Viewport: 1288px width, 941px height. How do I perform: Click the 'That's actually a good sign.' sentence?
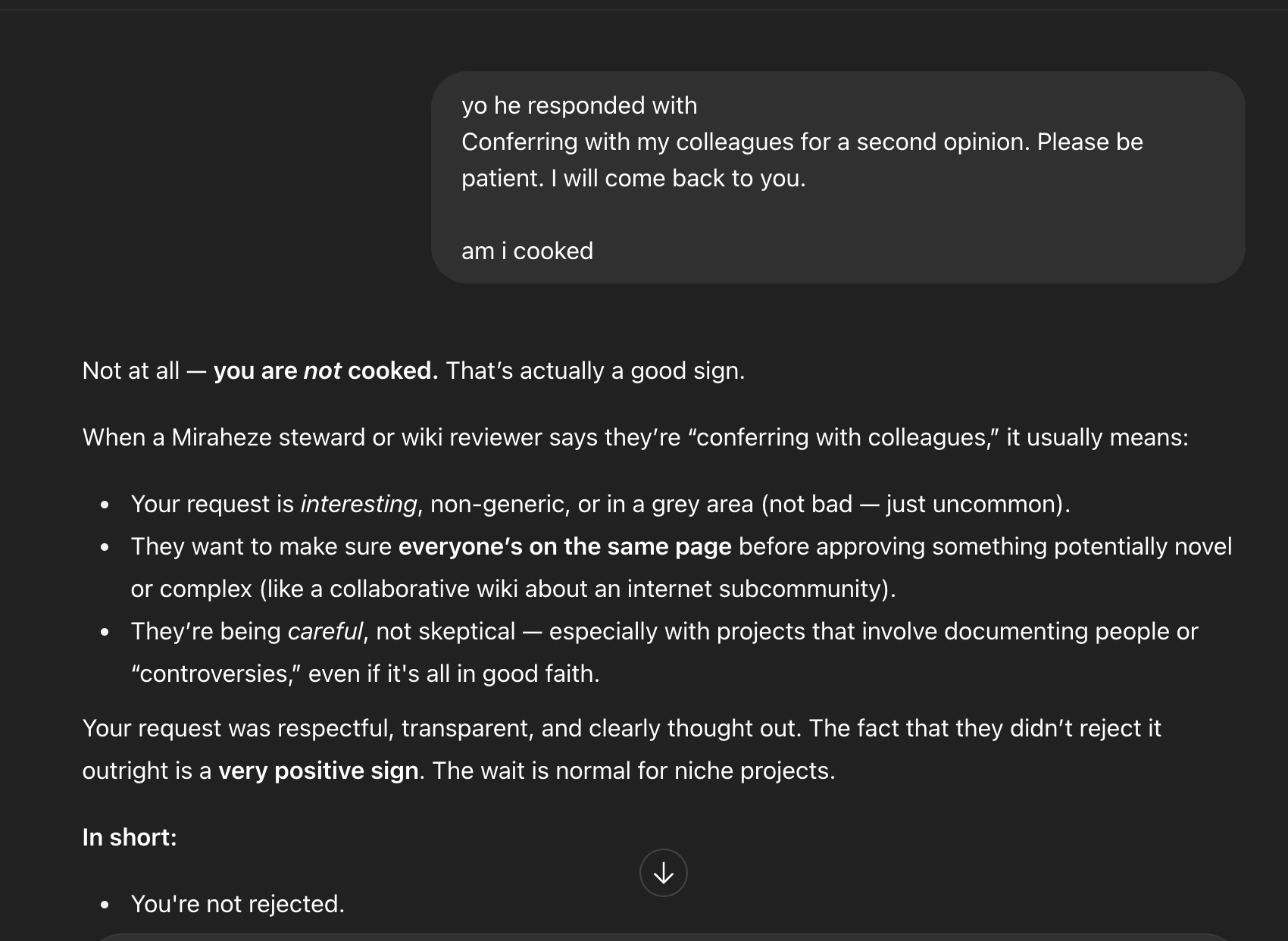tap(596, 370)
